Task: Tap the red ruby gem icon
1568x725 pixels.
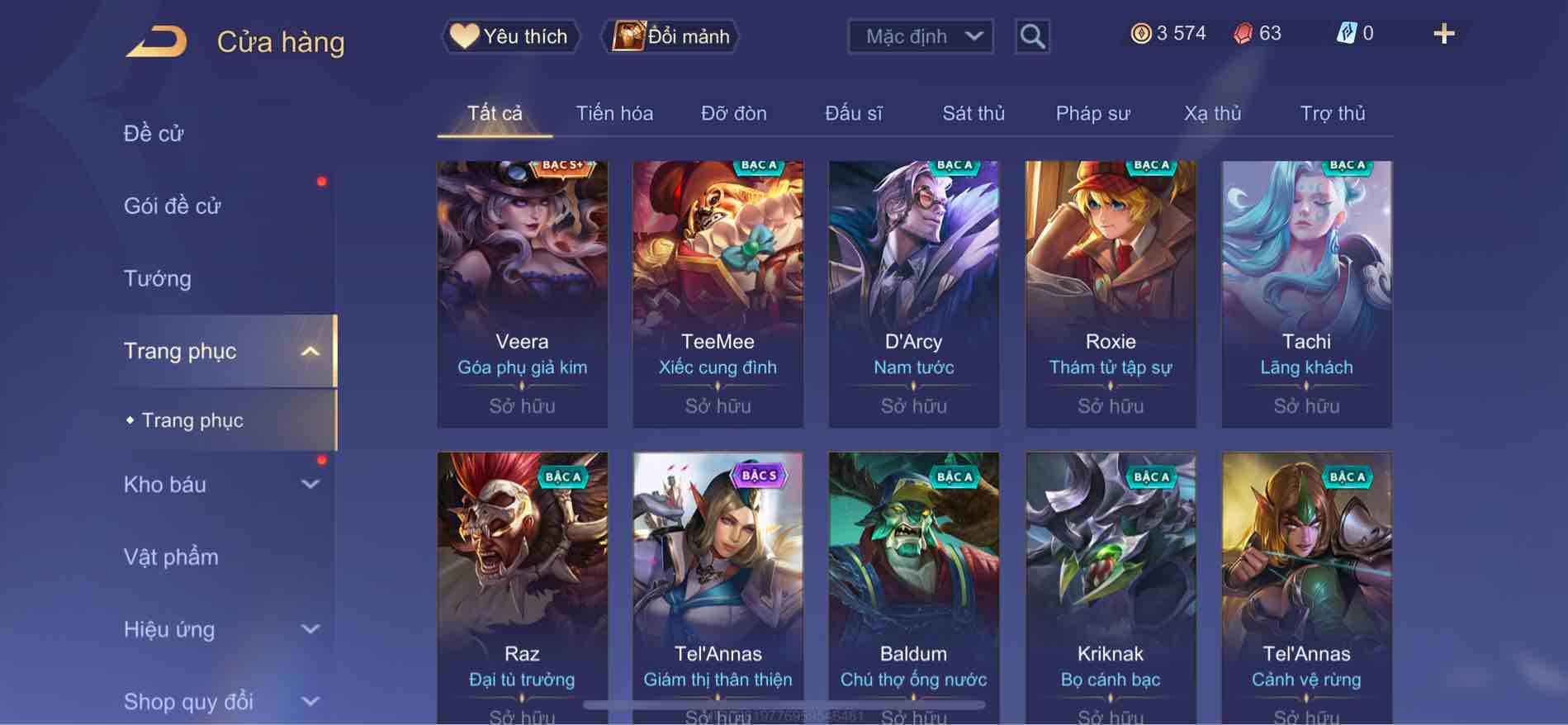Action: 1243,34
